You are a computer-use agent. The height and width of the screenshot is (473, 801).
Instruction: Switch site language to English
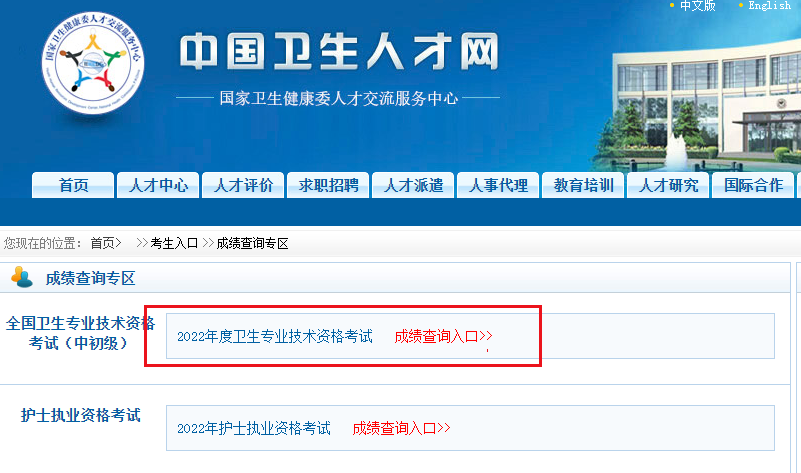tap(769, 6)
